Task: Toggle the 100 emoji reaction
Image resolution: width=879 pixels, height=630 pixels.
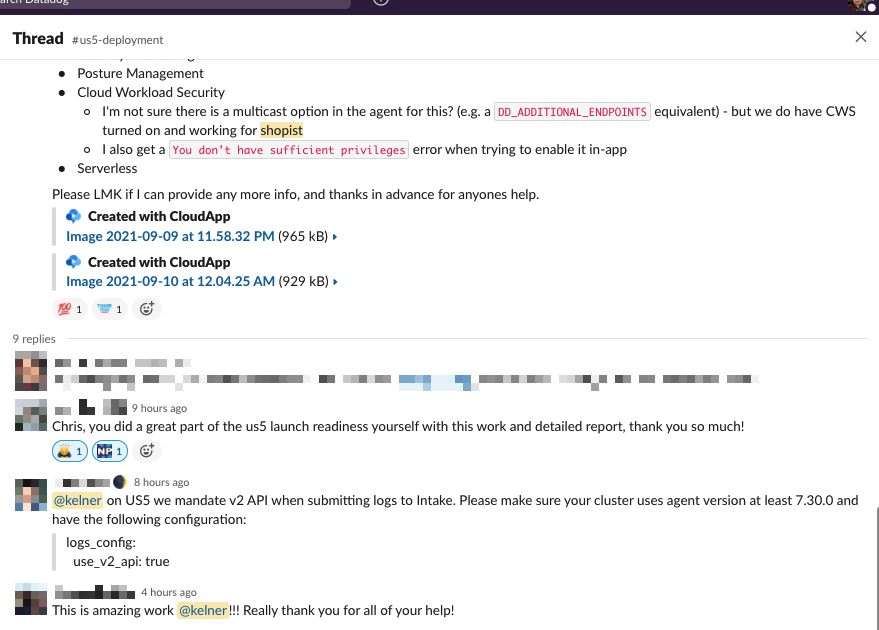Action: pos(70,309)
